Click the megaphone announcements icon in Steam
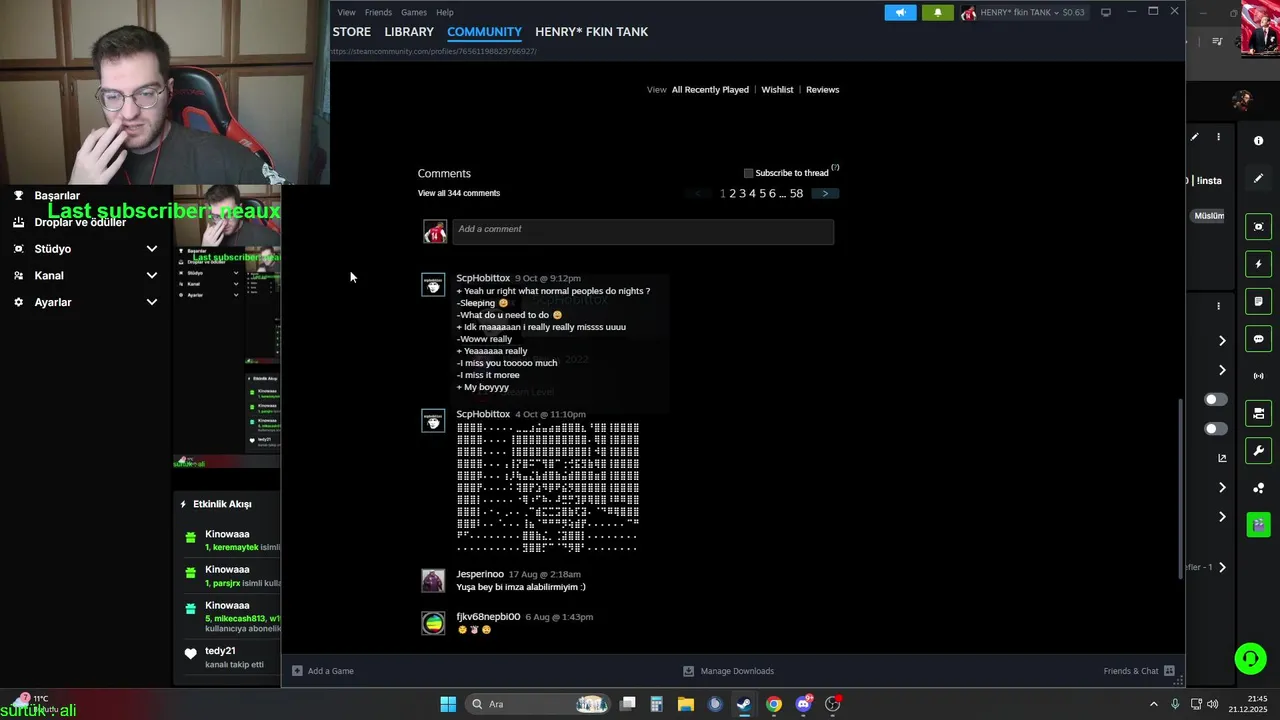This screenshot has width=1280, height=720. click(x=900, y=13)
